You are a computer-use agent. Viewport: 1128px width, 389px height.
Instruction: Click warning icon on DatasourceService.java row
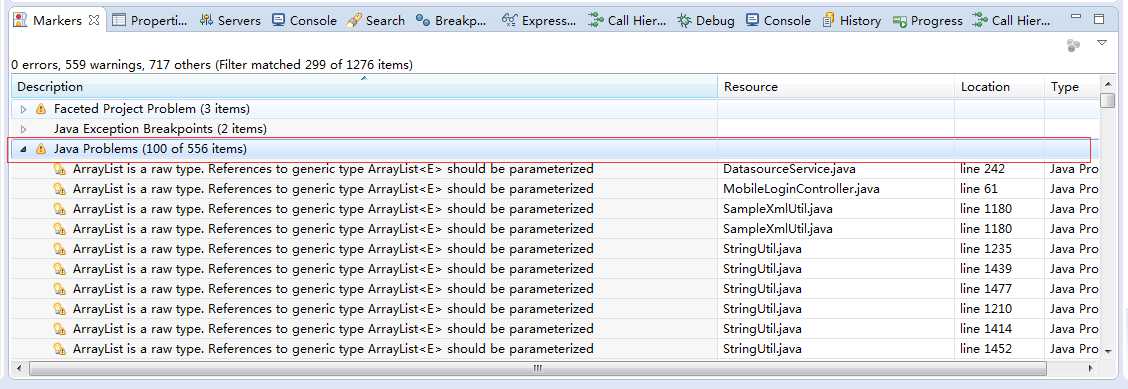(x=60, y=170)
